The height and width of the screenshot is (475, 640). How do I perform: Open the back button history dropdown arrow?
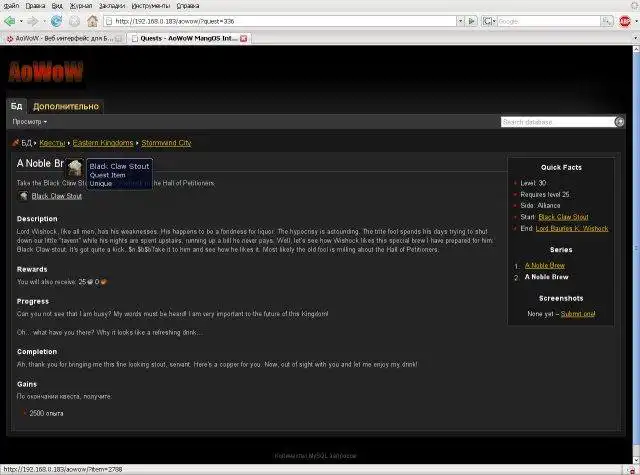[21, 21]
